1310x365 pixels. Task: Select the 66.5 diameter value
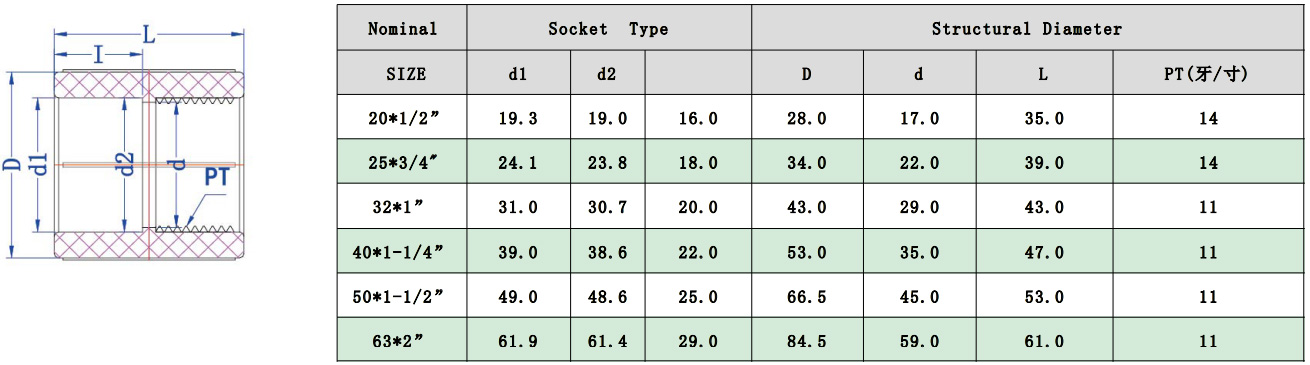pos(807,296)
